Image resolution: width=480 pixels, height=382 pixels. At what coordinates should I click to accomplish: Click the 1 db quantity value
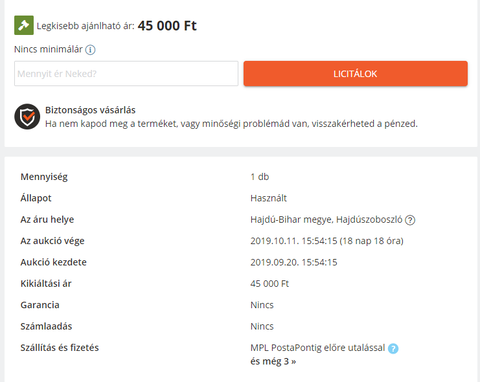point(260,177)
